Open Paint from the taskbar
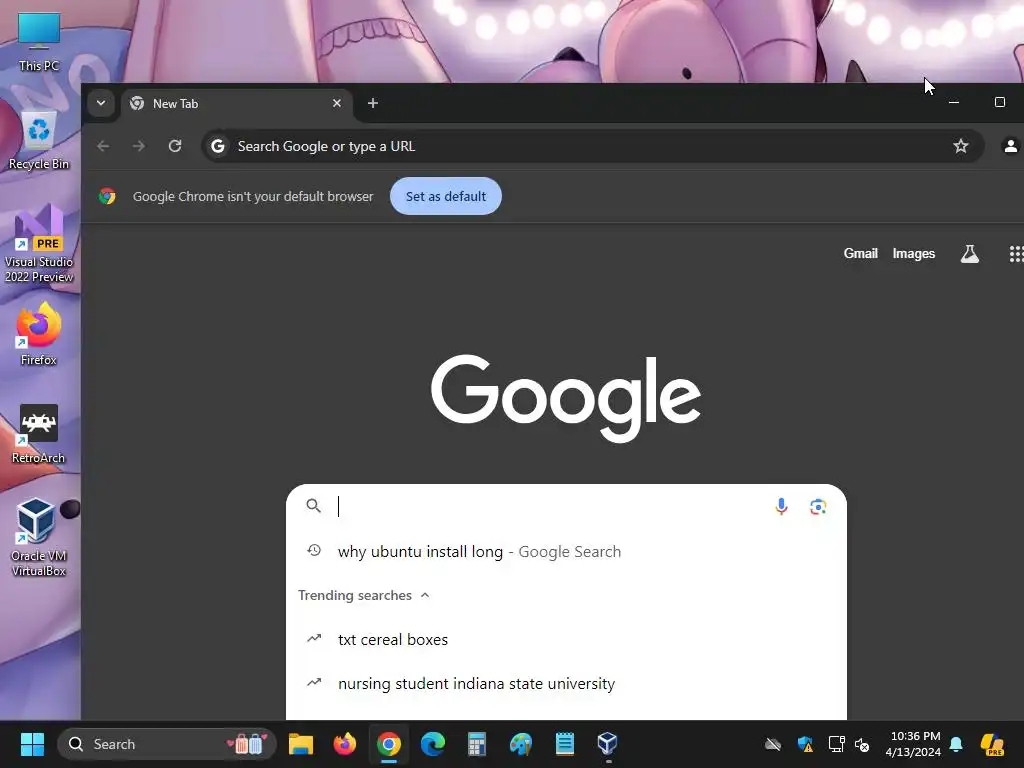Viewport: 1024px width, 768px height. point(520,744)
